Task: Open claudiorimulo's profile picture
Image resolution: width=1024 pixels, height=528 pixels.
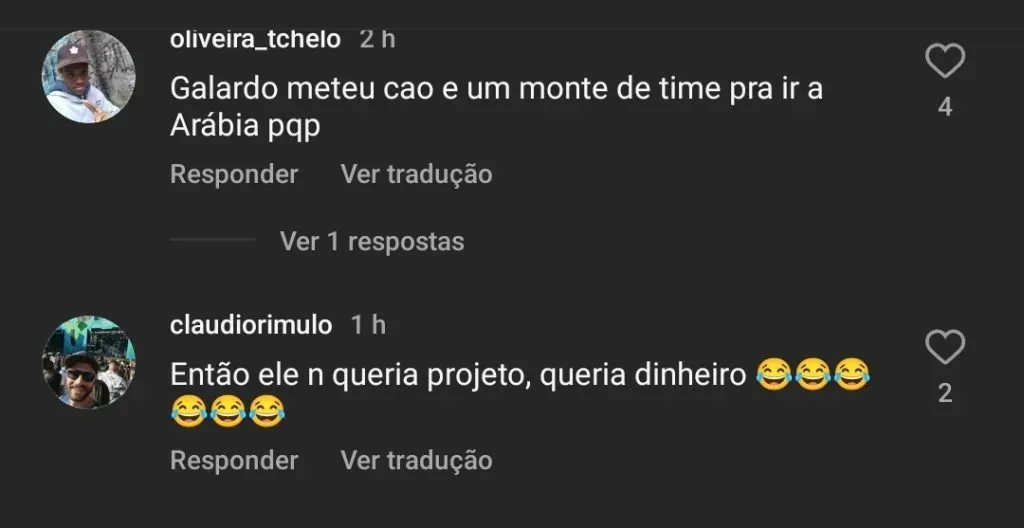Action: [88, 363]
